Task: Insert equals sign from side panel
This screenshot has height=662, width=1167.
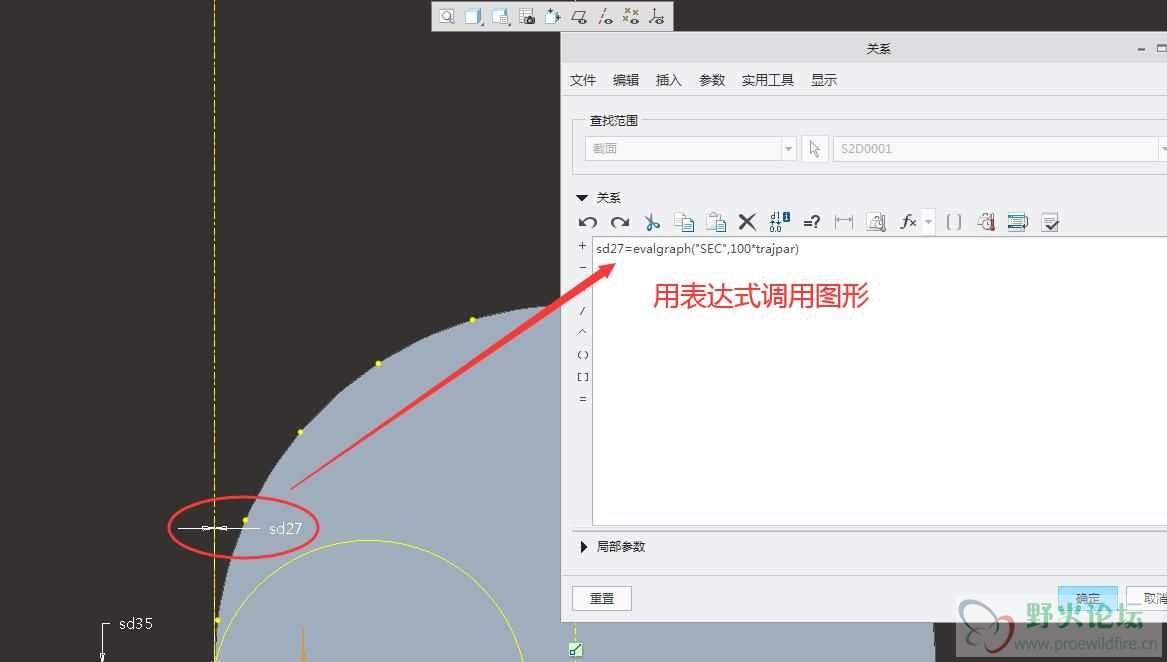Action: (583, 399)
